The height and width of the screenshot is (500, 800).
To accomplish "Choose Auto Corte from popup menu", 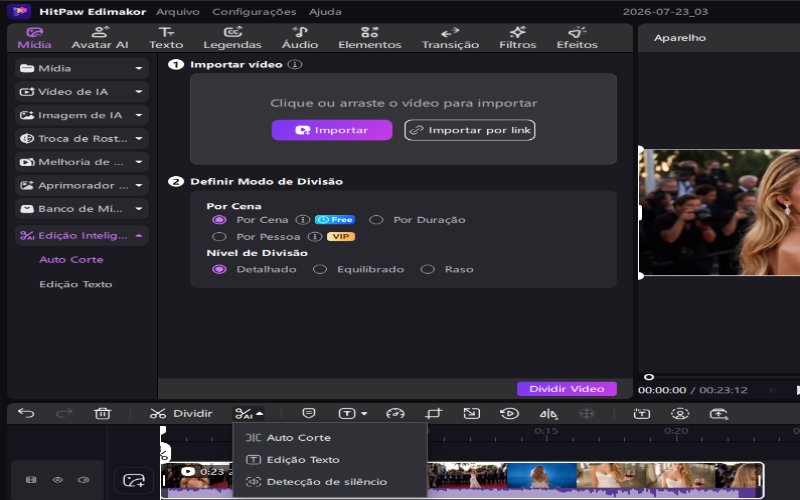I will [330, 438].
